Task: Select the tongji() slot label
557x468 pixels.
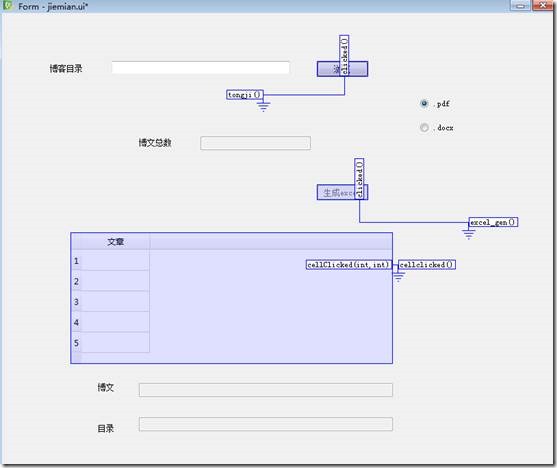Action: (x=245, y=95)
